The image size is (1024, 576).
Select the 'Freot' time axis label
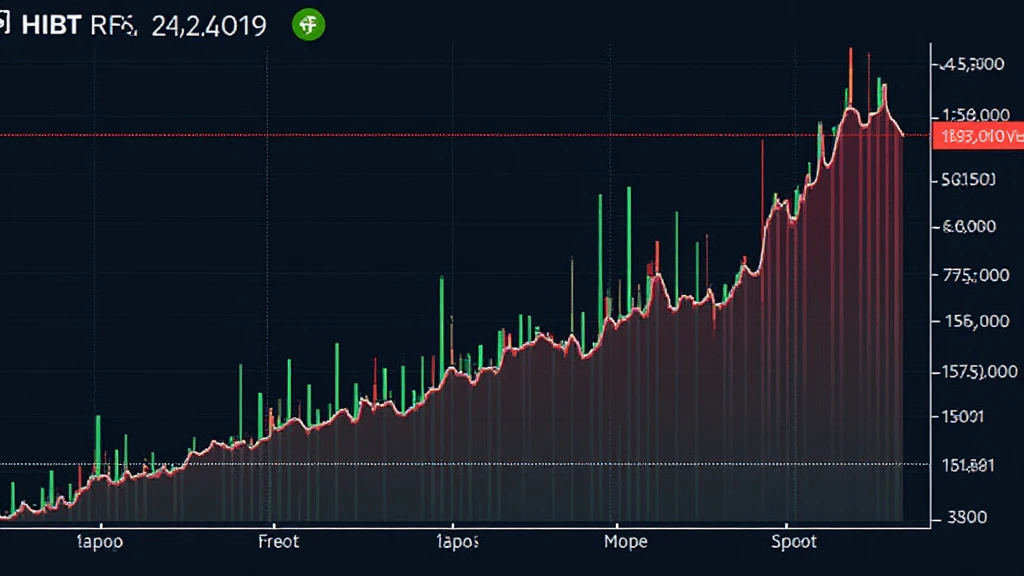tap(279, 541)
